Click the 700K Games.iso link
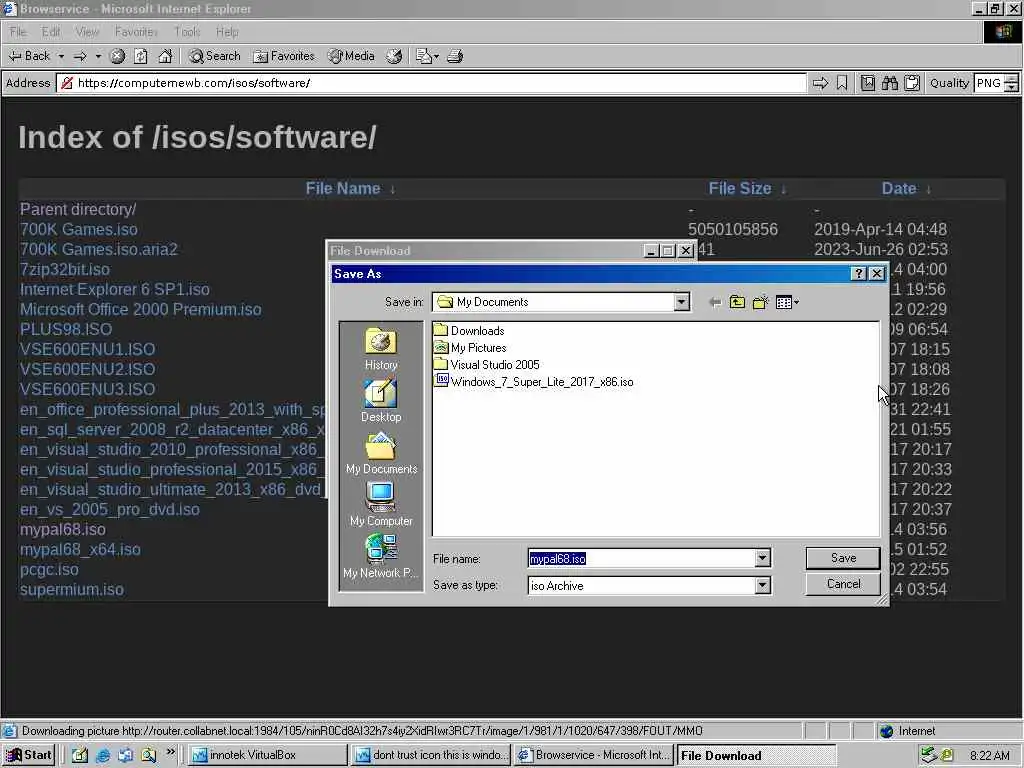The image size is (1024, 768). tap(78, 230)
